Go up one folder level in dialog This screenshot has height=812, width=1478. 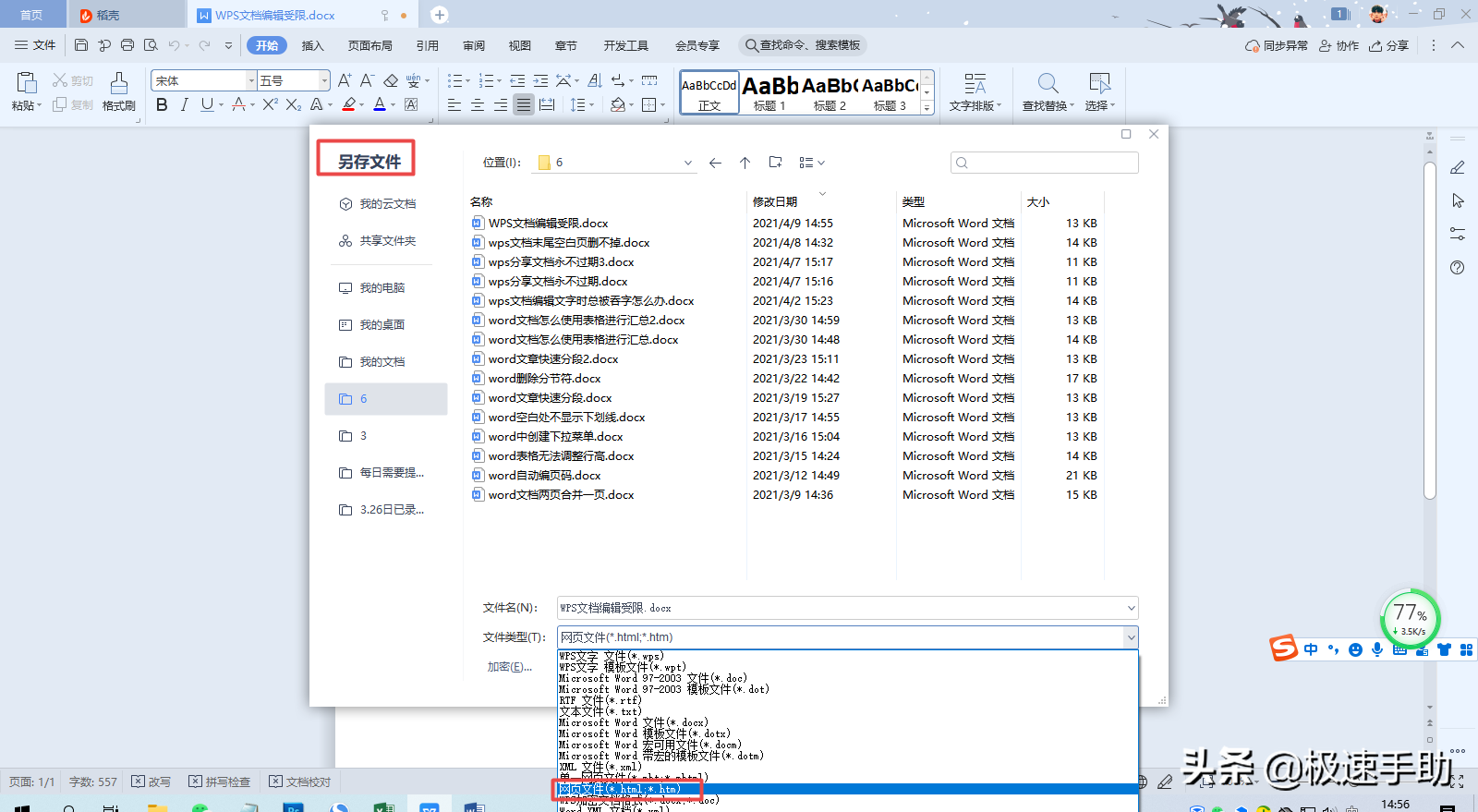[x=745, y=163]
